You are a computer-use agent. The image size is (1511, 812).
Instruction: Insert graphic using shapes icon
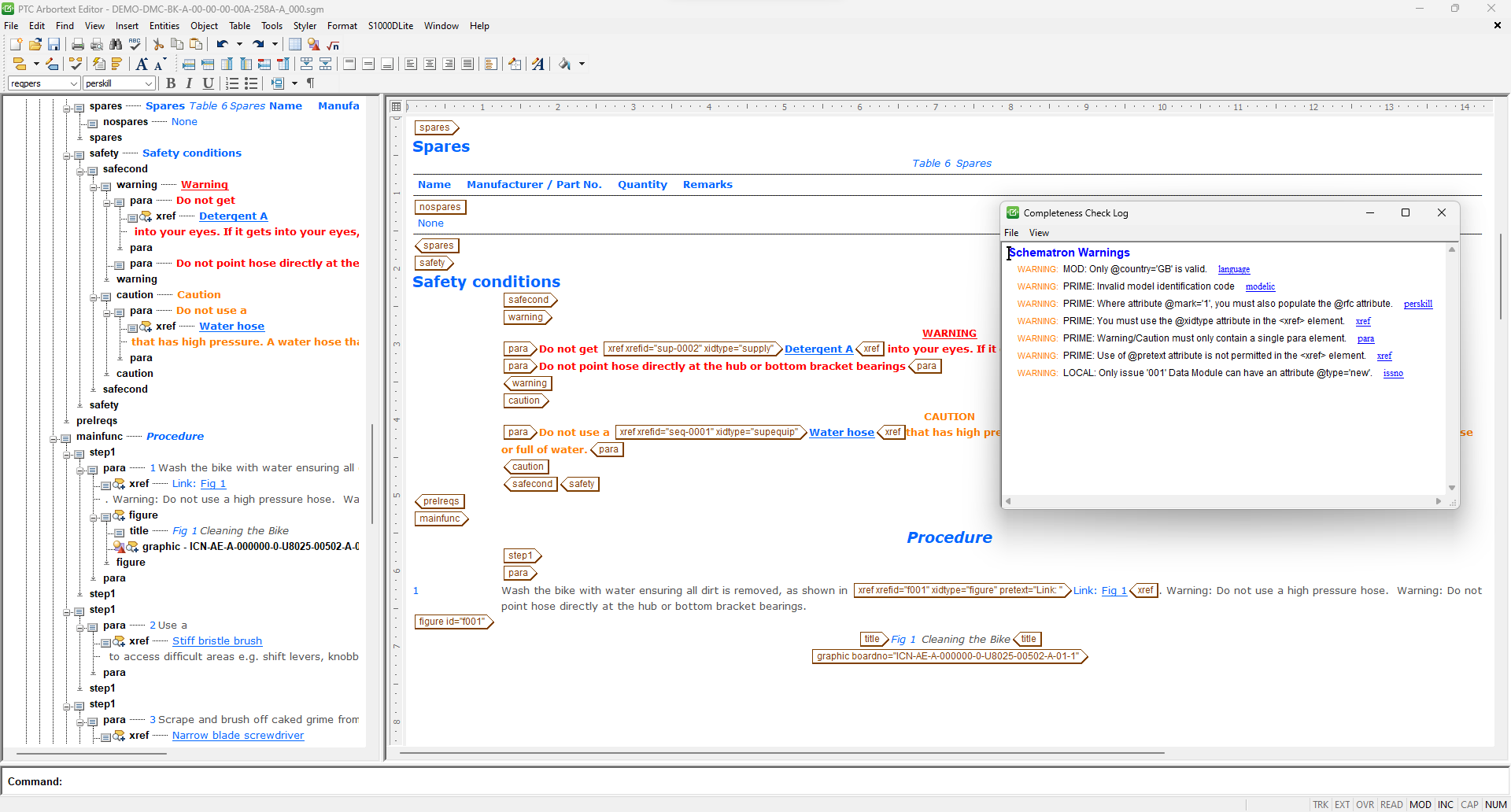314,45
